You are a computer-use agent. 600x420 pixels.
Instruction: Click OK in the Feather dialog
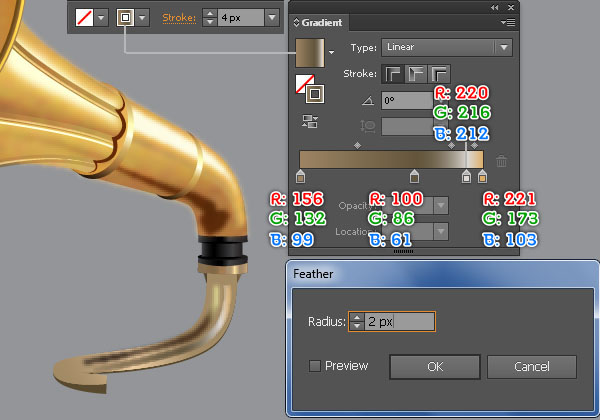coord(435,367)
